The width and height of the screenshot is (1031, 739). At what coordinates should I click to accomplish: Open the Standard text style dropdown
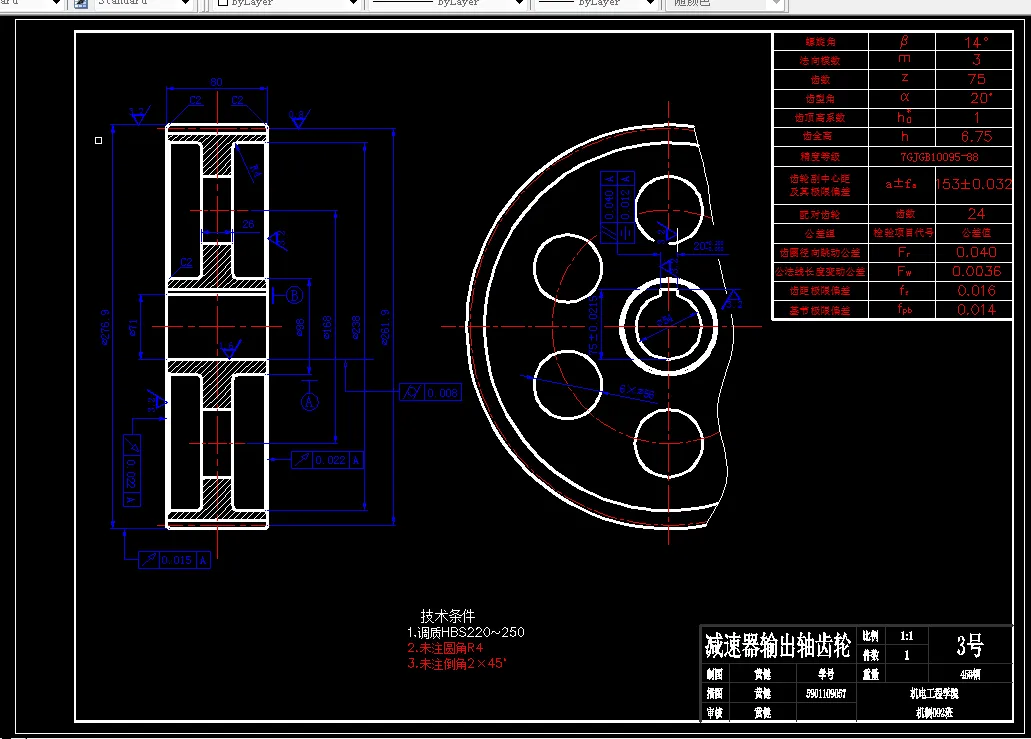point(142,3)
